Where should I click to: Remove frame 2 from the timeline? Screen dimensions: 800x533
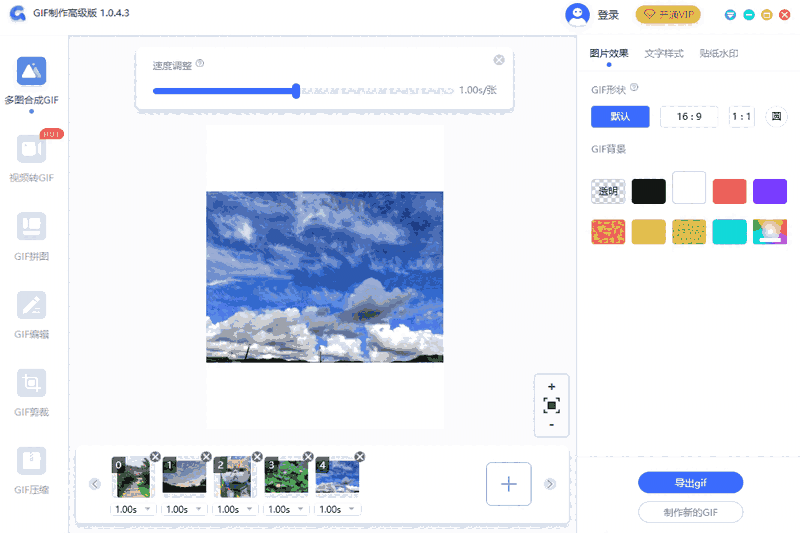pos(257,456)
